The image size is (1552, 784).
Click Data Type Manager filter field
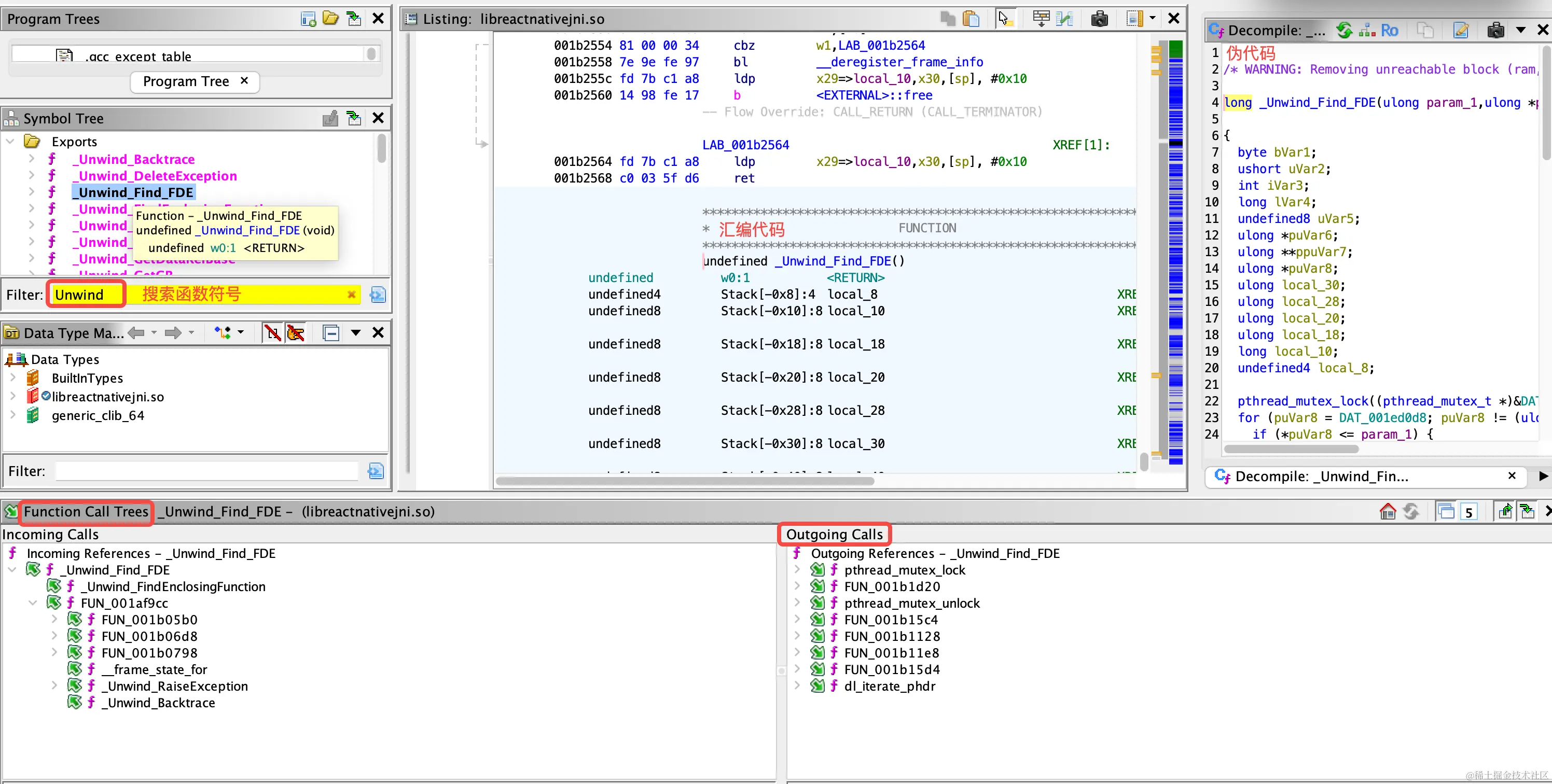click(x=206, y=471)
